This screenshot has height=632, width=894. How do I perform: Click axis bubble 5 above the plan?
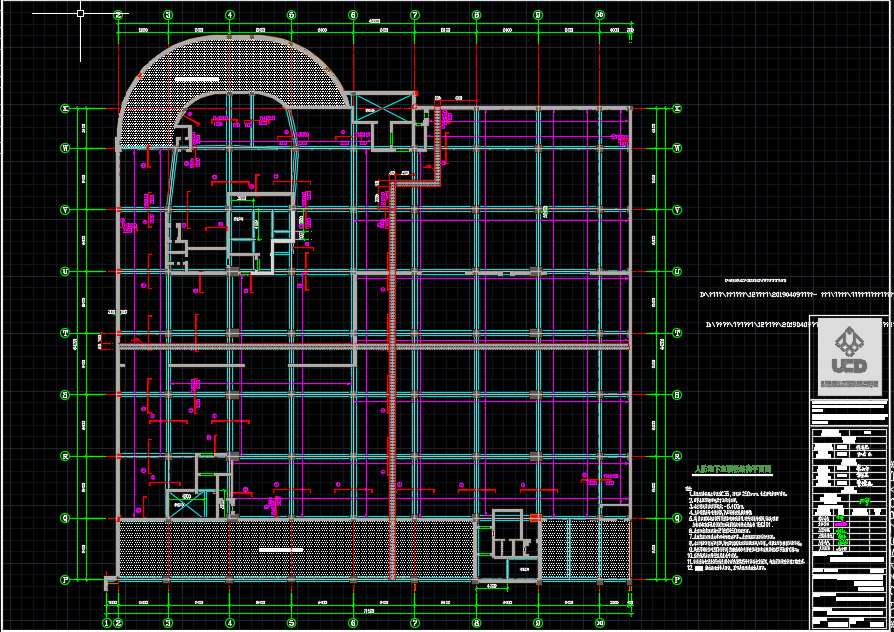pyautogui.click(x=291, y=15)
